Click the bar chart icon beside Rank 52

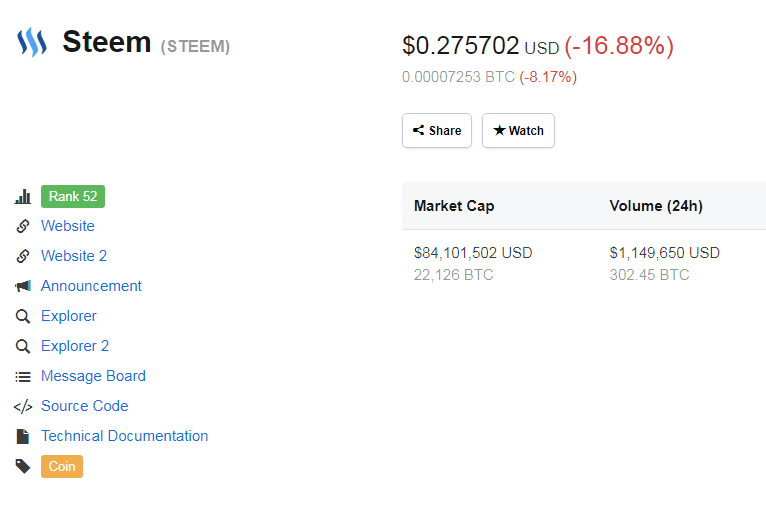23,197
